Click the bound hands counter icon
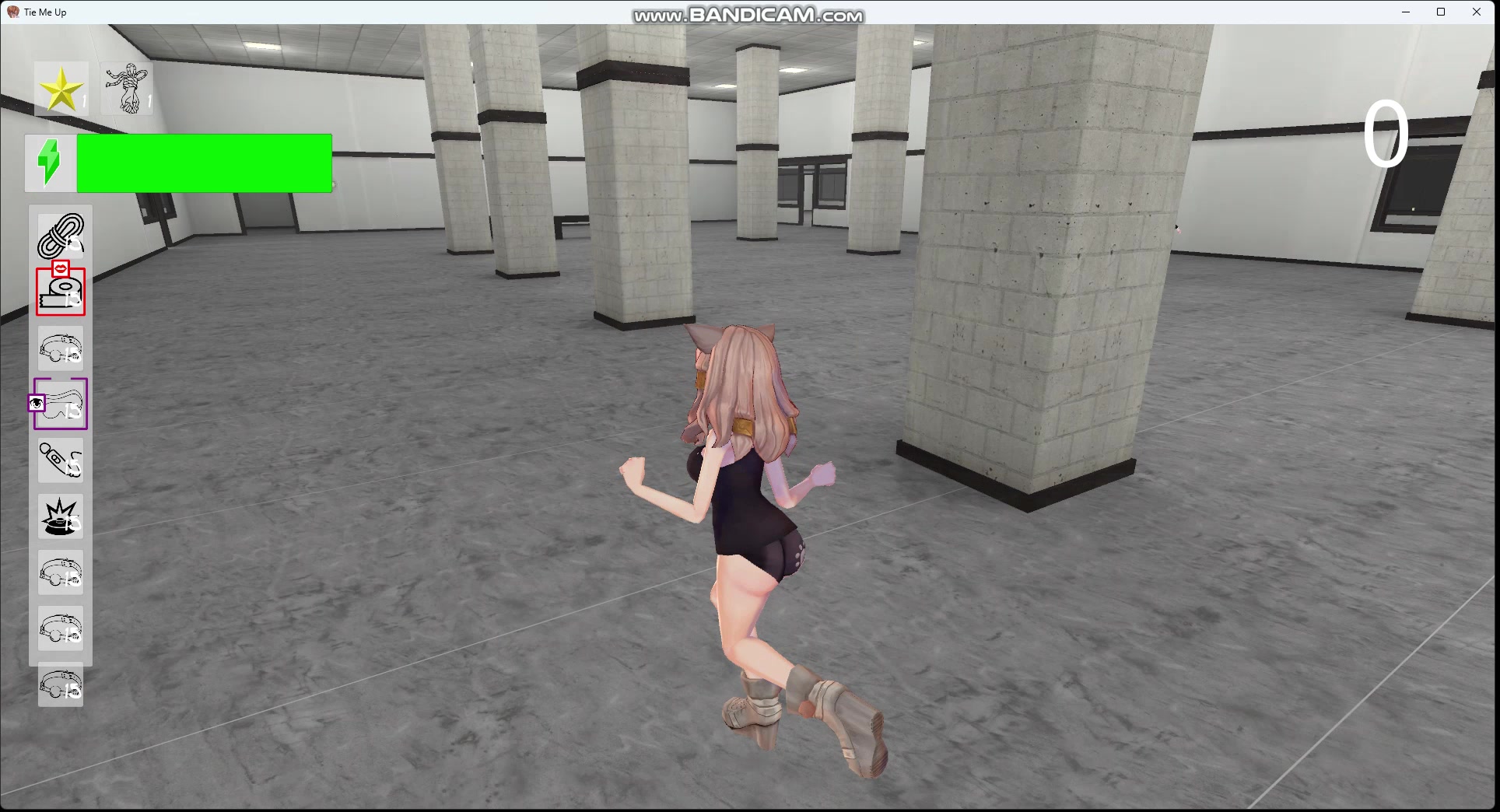 127,89
